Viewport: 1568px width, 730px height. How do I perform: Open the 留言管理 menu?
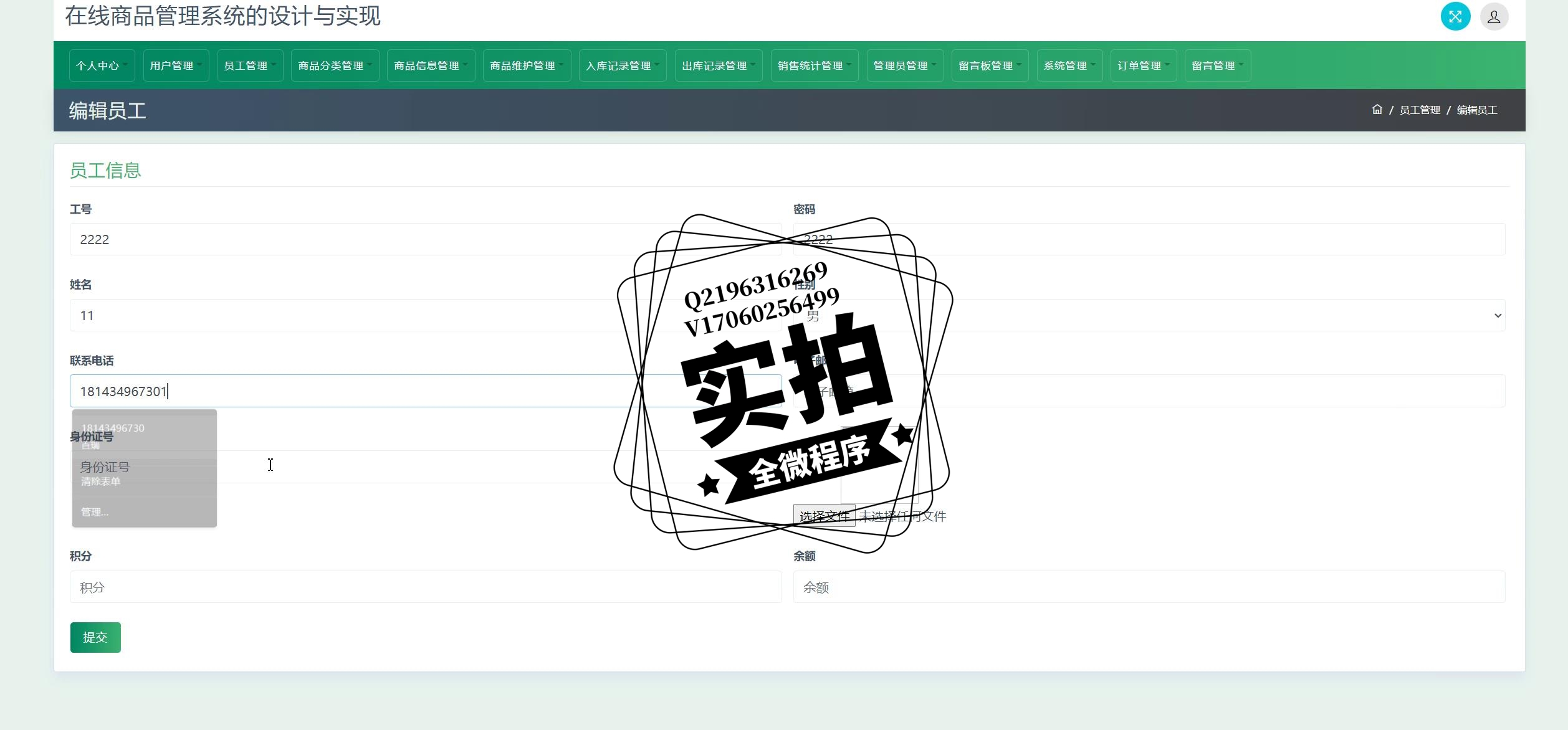coord(1218,65)
